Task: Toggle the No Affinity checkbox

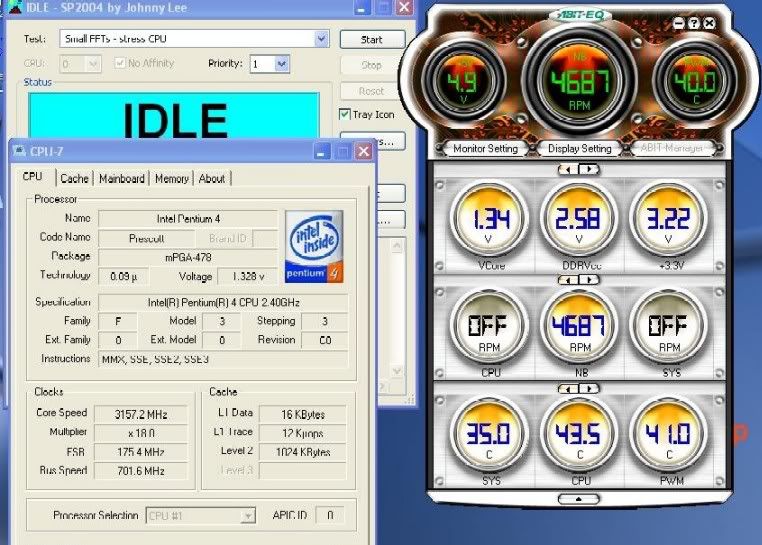Action: click(119, 63)
